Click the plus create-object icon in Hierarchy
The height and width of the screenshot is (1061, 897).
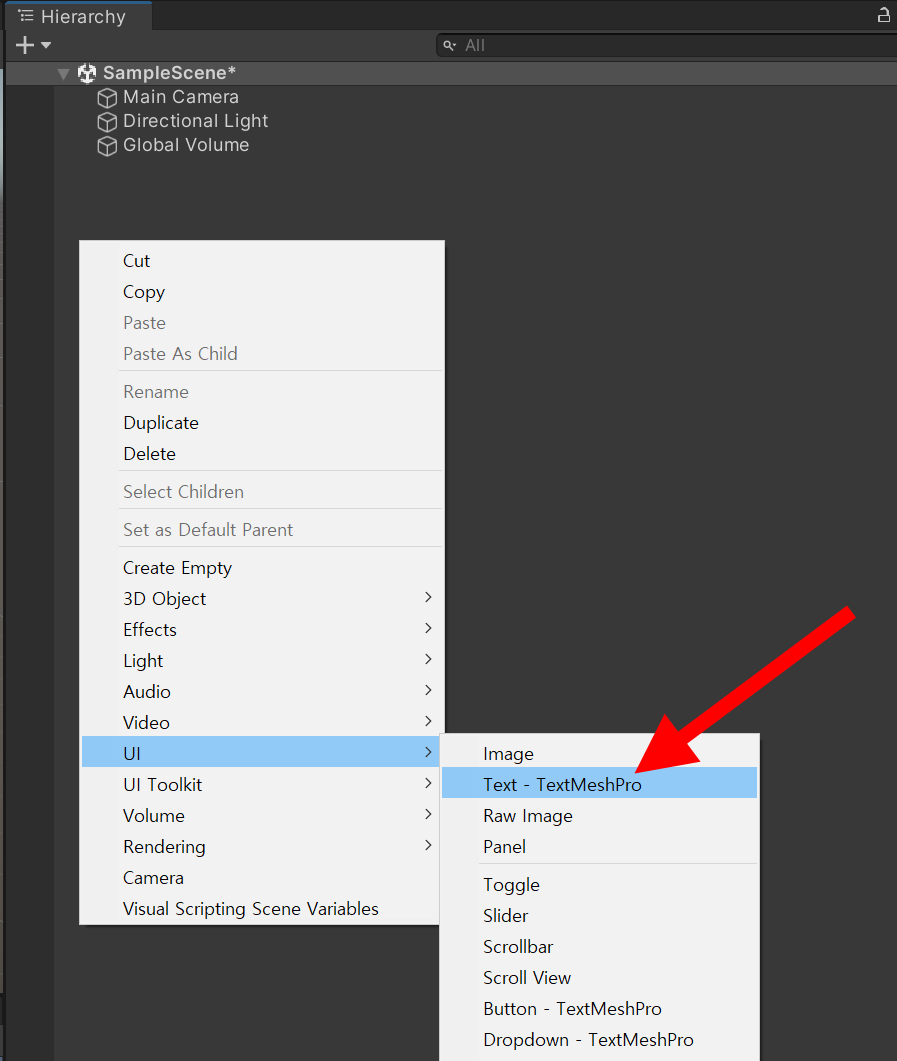[x=24, y=45]
